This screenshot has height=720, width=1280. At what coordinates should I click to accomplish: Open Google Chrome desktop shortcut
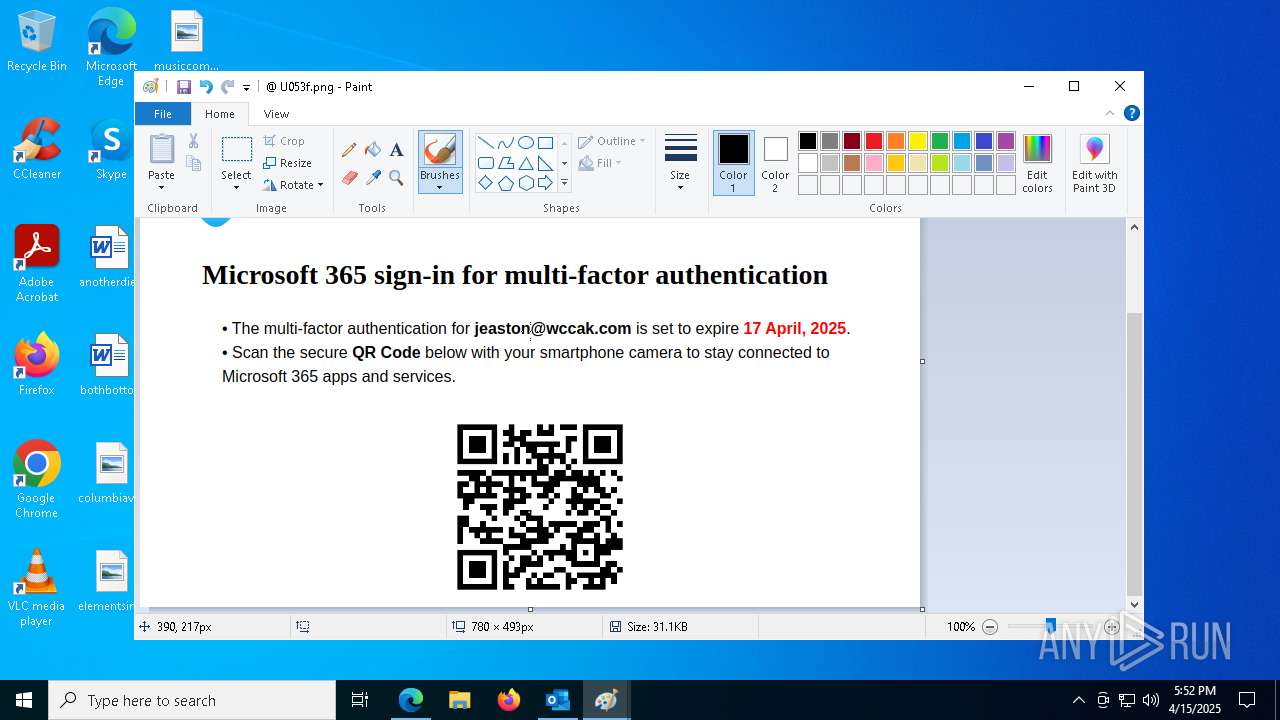[37, 480]
